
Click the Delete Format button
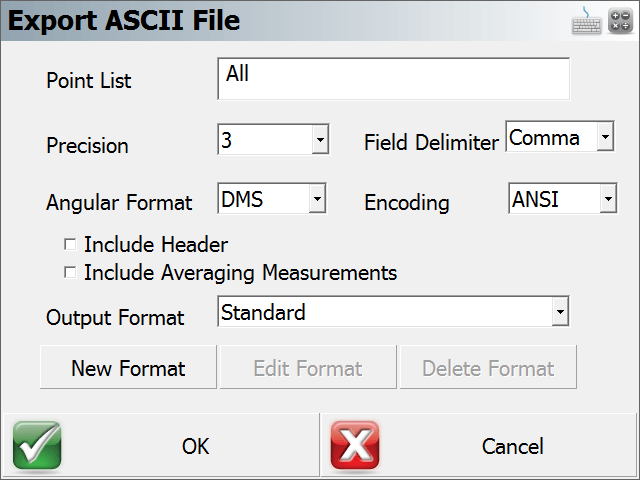pos(488,367)
